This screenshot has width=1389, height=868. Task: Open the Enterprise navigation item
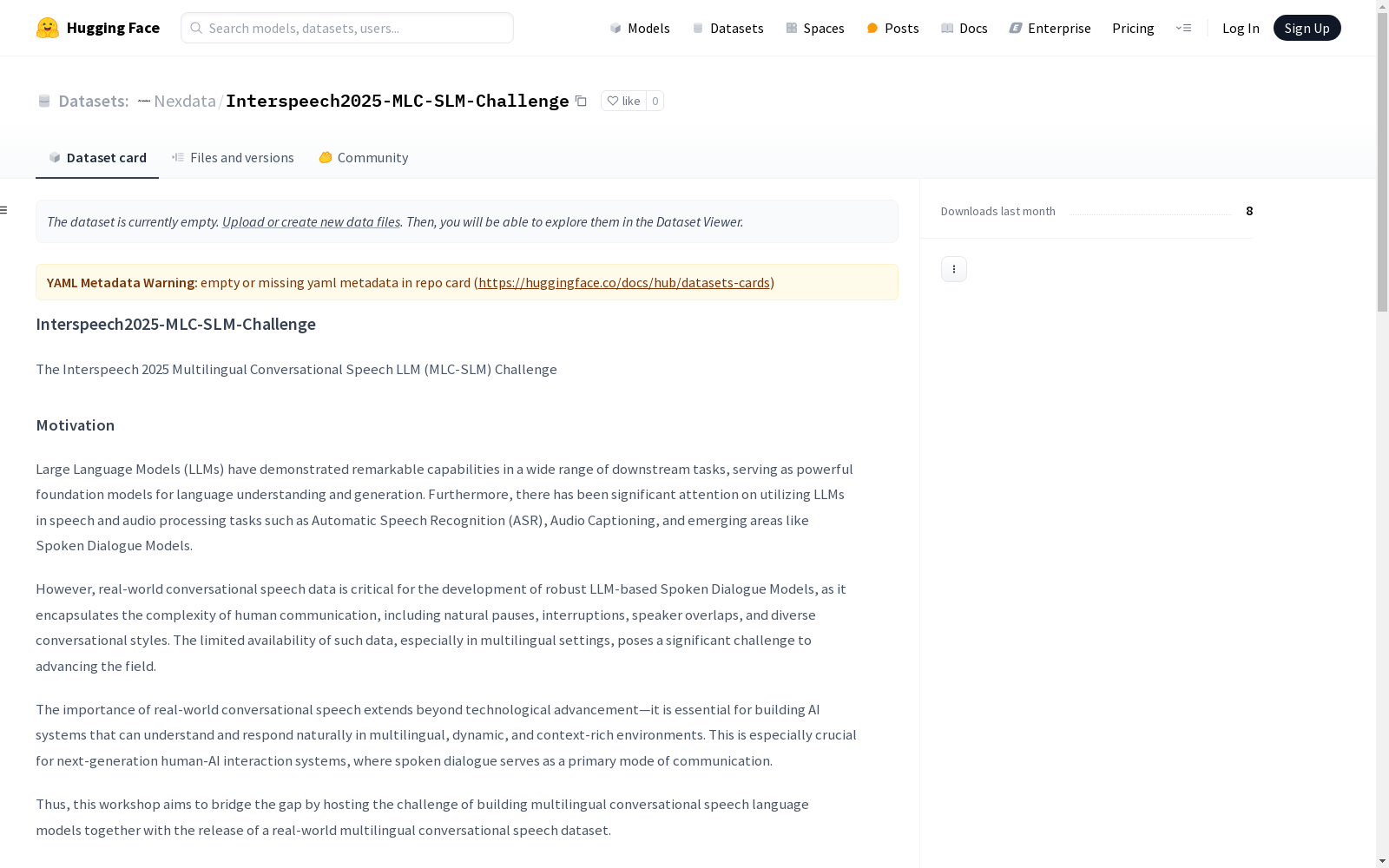click(1050, 28)
